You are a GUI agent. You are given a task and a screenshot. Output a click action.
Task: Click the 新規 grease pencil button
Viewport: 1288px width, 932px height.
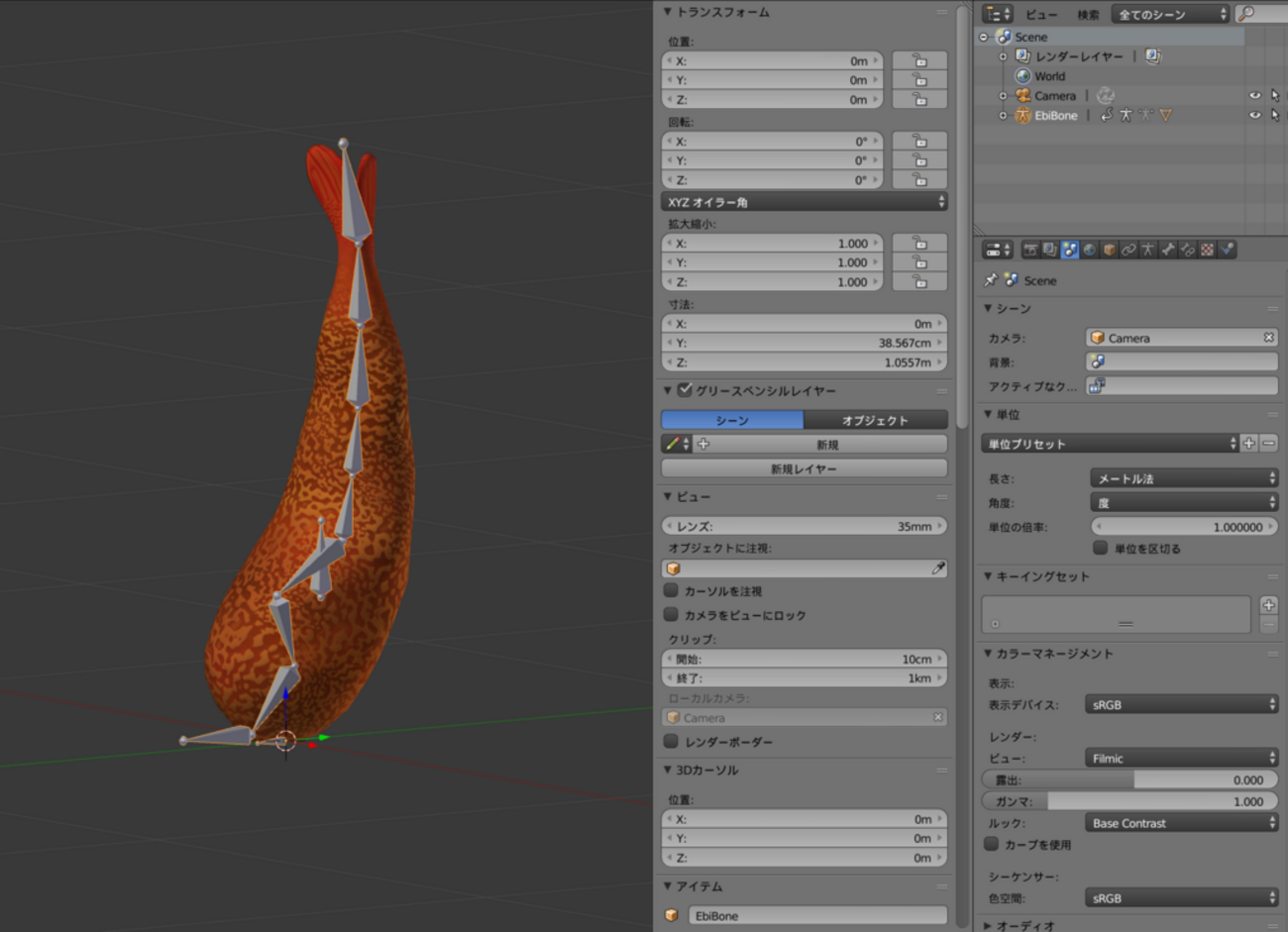click(826, 445)
